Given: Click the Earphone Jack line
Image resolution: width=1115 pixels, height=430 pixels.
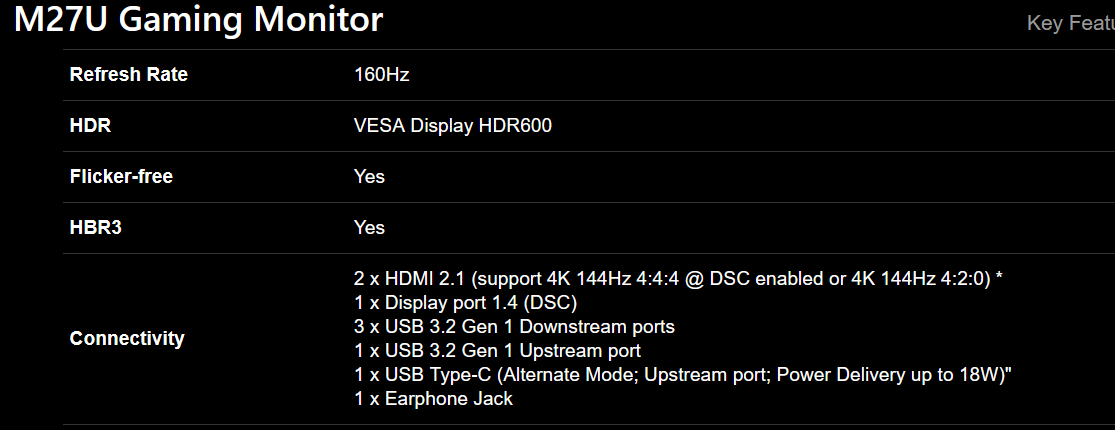Looking at the screenshot, I should 433,399.
